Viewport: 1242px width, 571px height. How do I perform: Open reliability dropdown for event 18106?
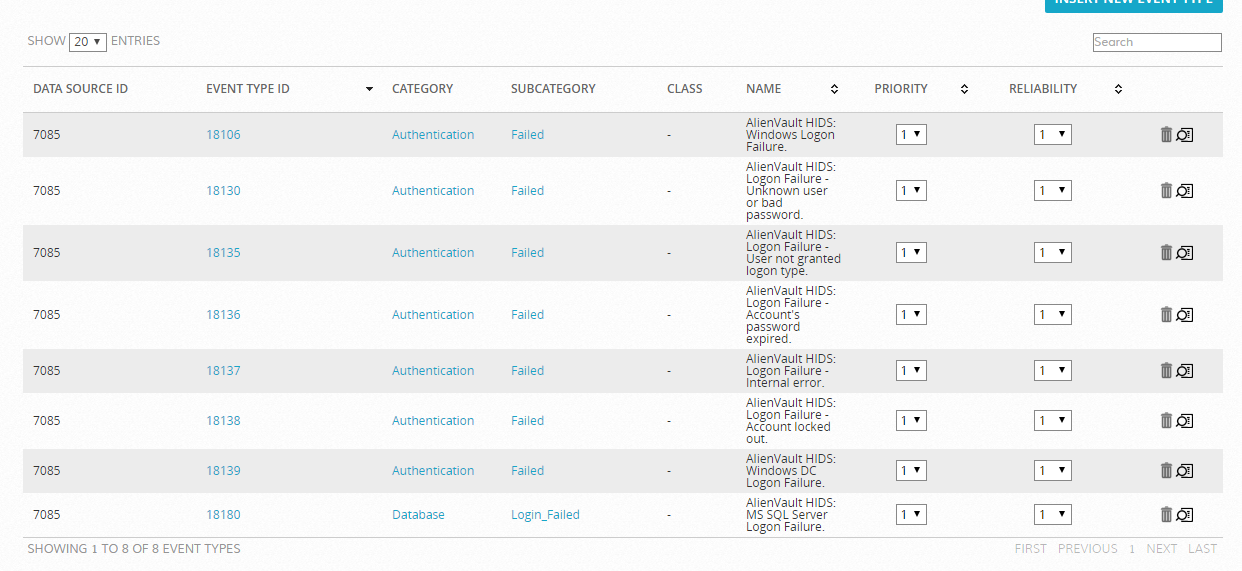[1053, 134]
